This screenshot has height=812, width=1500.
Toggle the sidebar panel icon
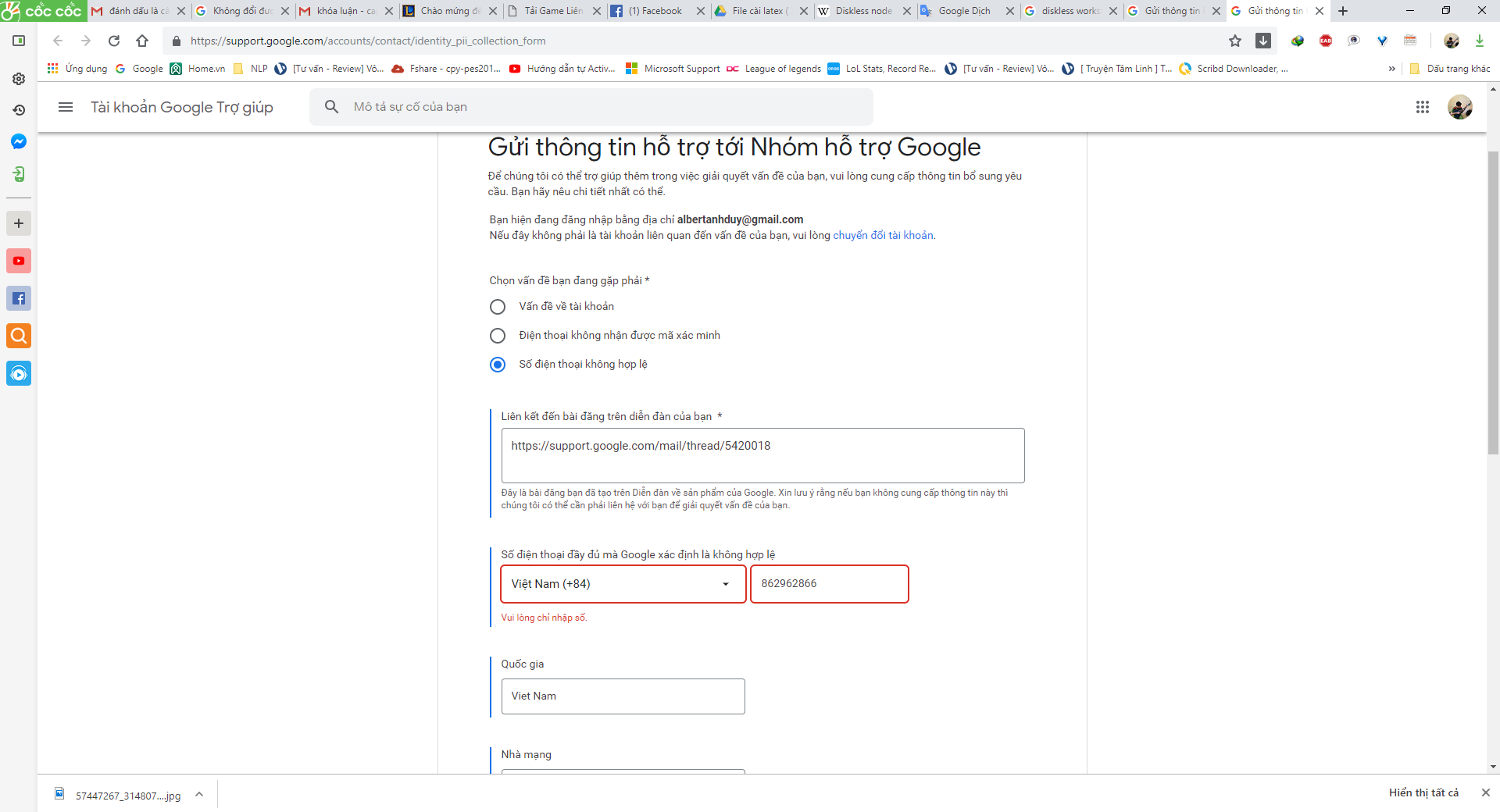(19, 41)
